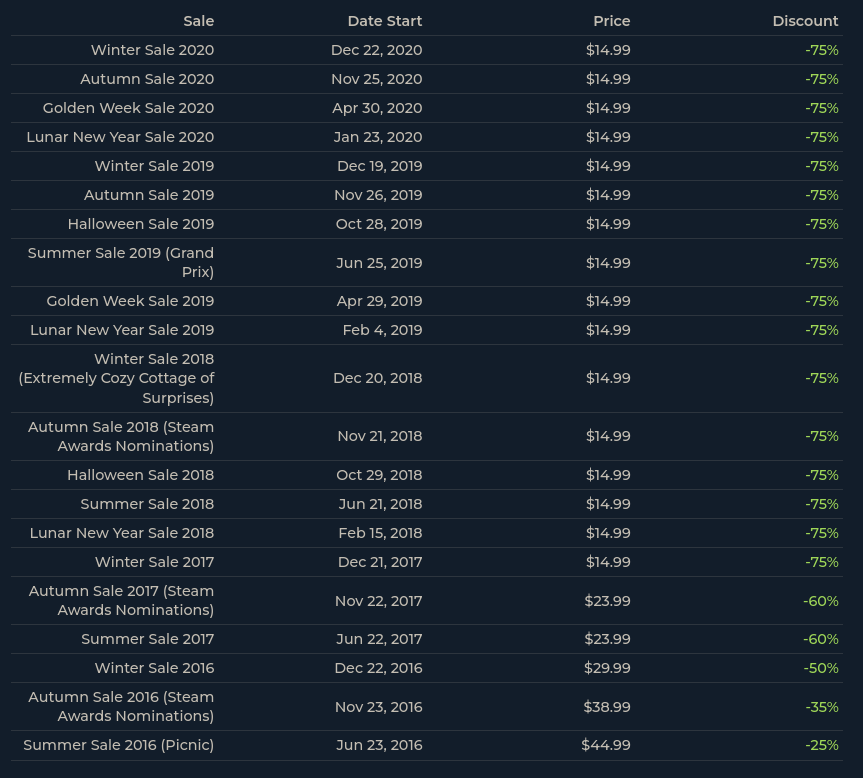Click the date Nov 21, 2018
Image resolution: width=863 pixels, height=778 pixels.
(x=380, y=436)
